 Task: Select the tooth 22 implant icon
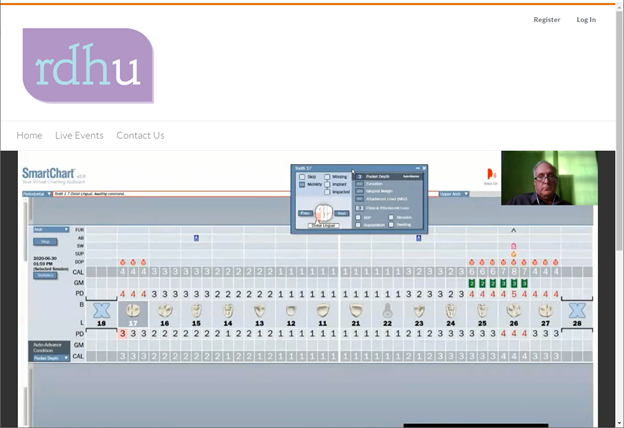point(387,311)
